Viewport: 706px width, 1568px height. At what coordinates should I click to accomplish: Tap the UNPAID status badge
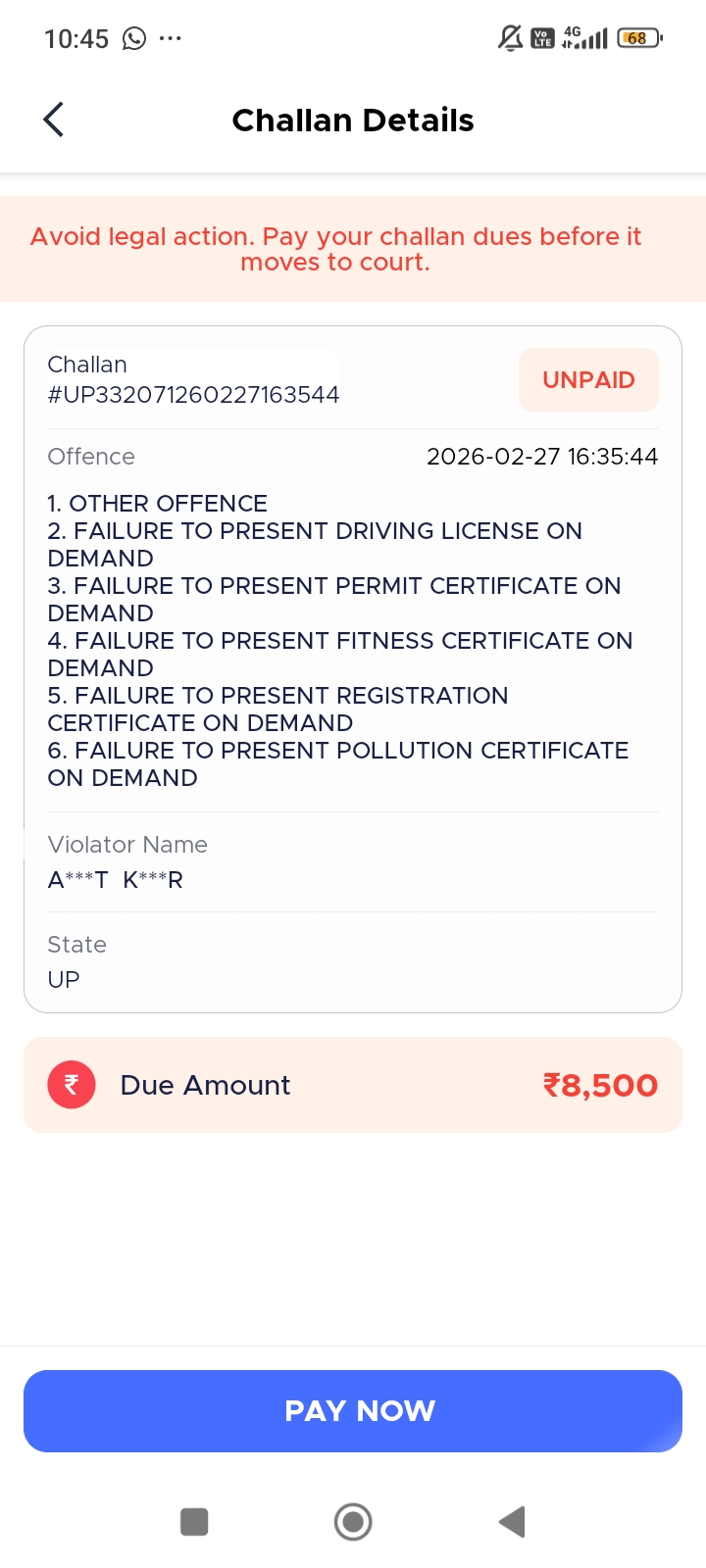click(588, 380)
